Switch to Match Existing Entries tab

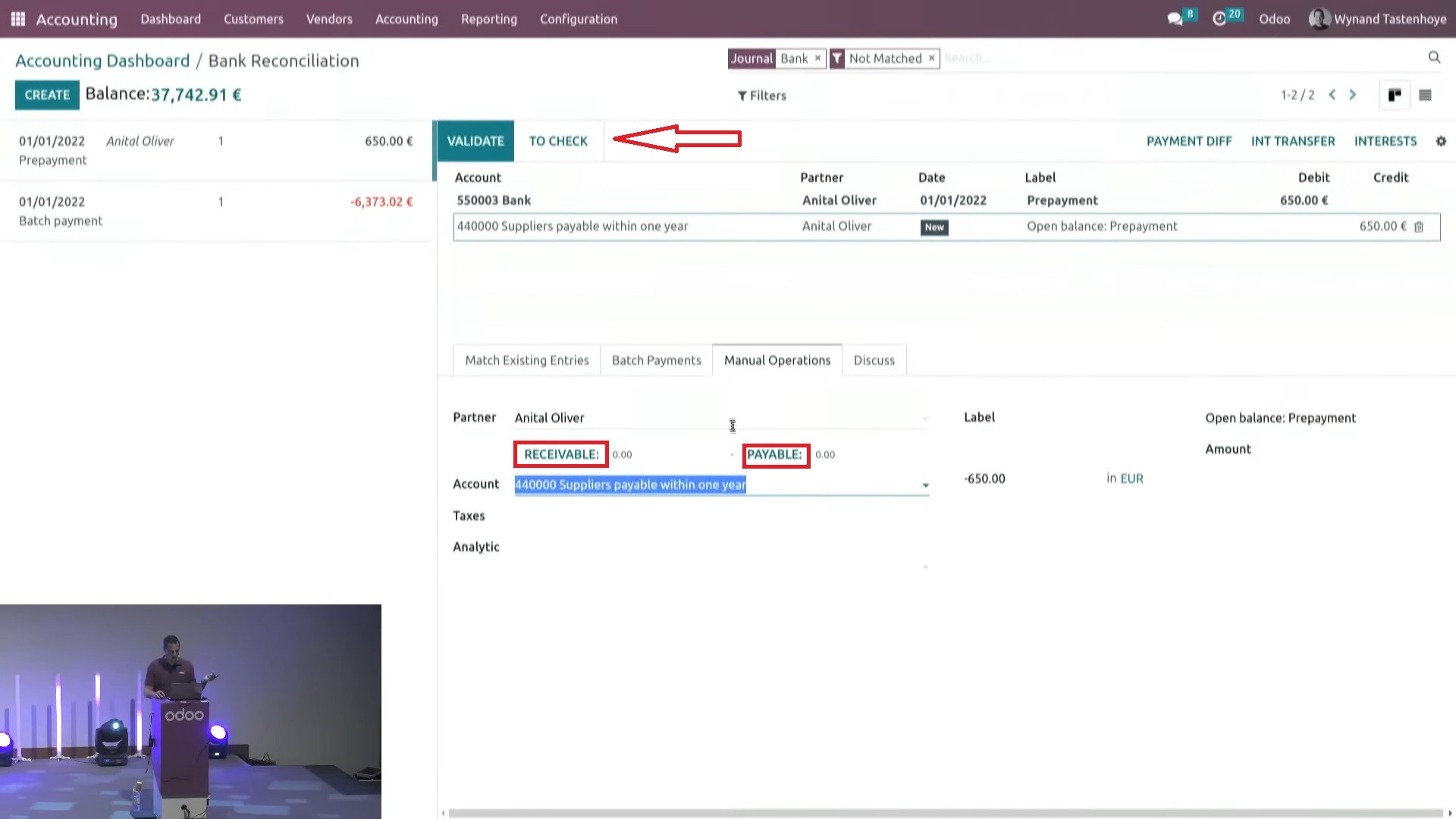point(527,360)
